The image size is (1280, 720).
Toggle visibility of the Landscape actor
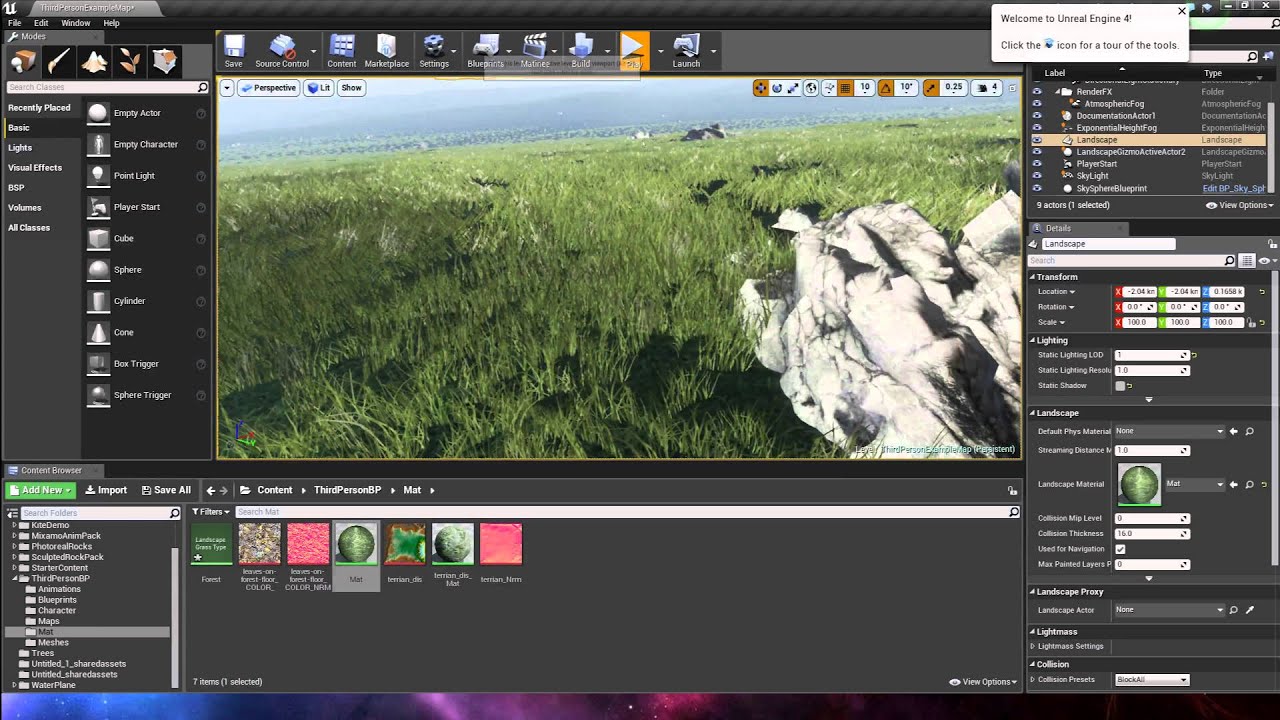(x=1036, y=140)
